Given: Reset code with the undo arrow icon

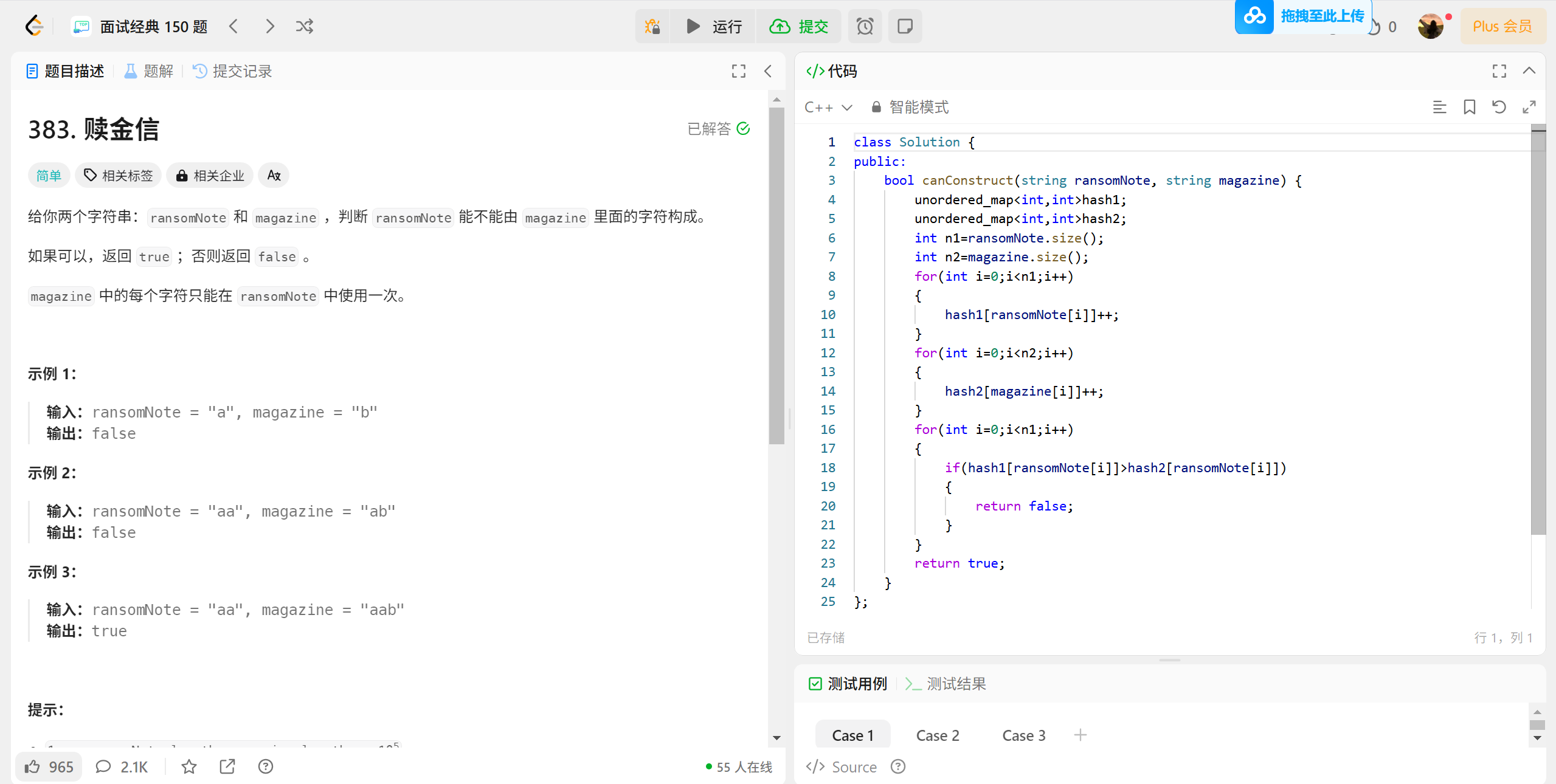Looking at the screenshot, I should tap(1499, 107).
